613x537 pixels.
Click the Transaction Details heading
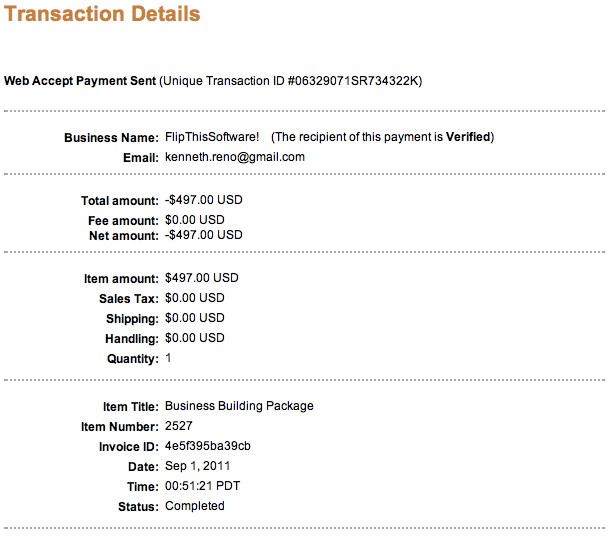(x=102, y=14)
